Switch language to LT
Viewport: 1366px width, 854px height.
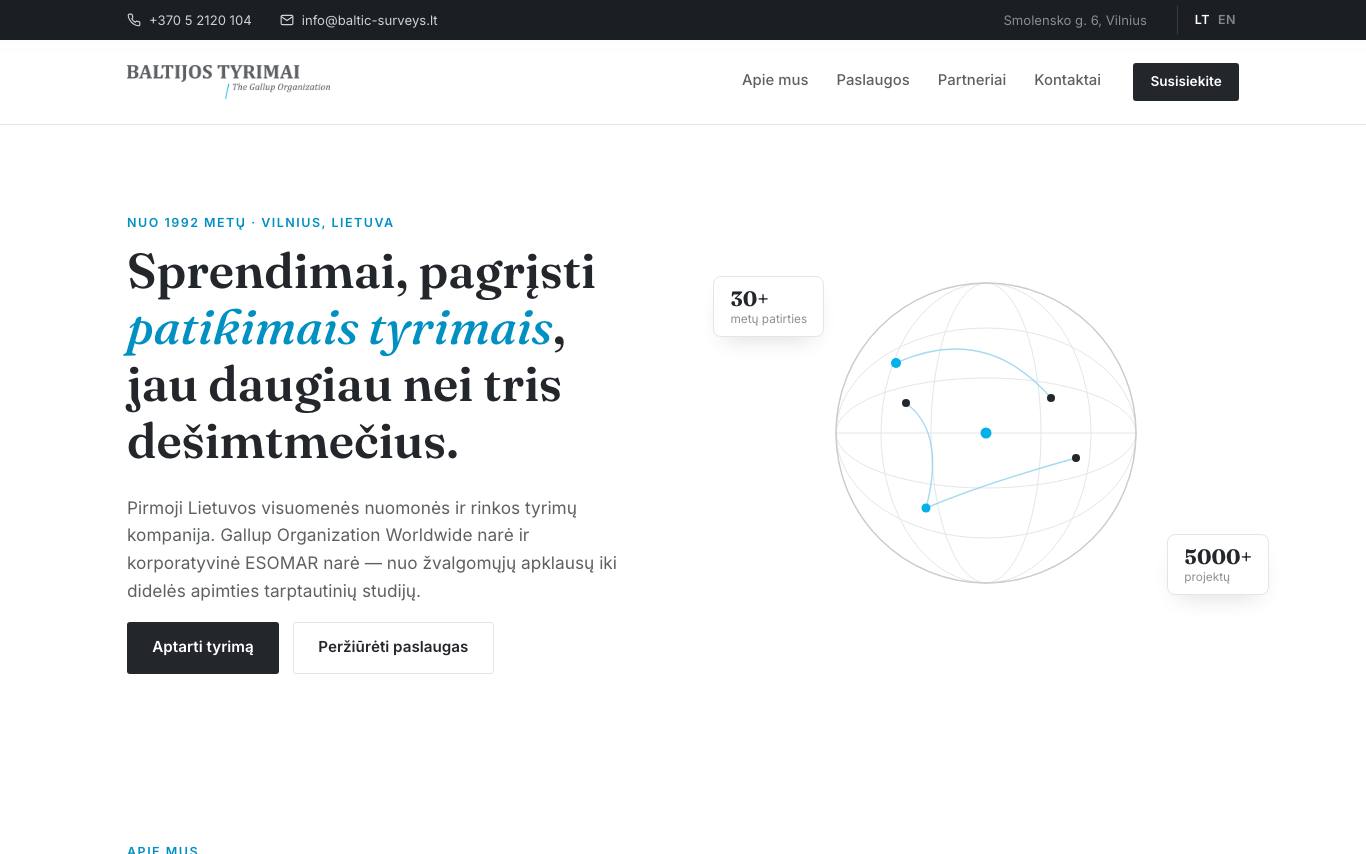(x=1202, y=20)
